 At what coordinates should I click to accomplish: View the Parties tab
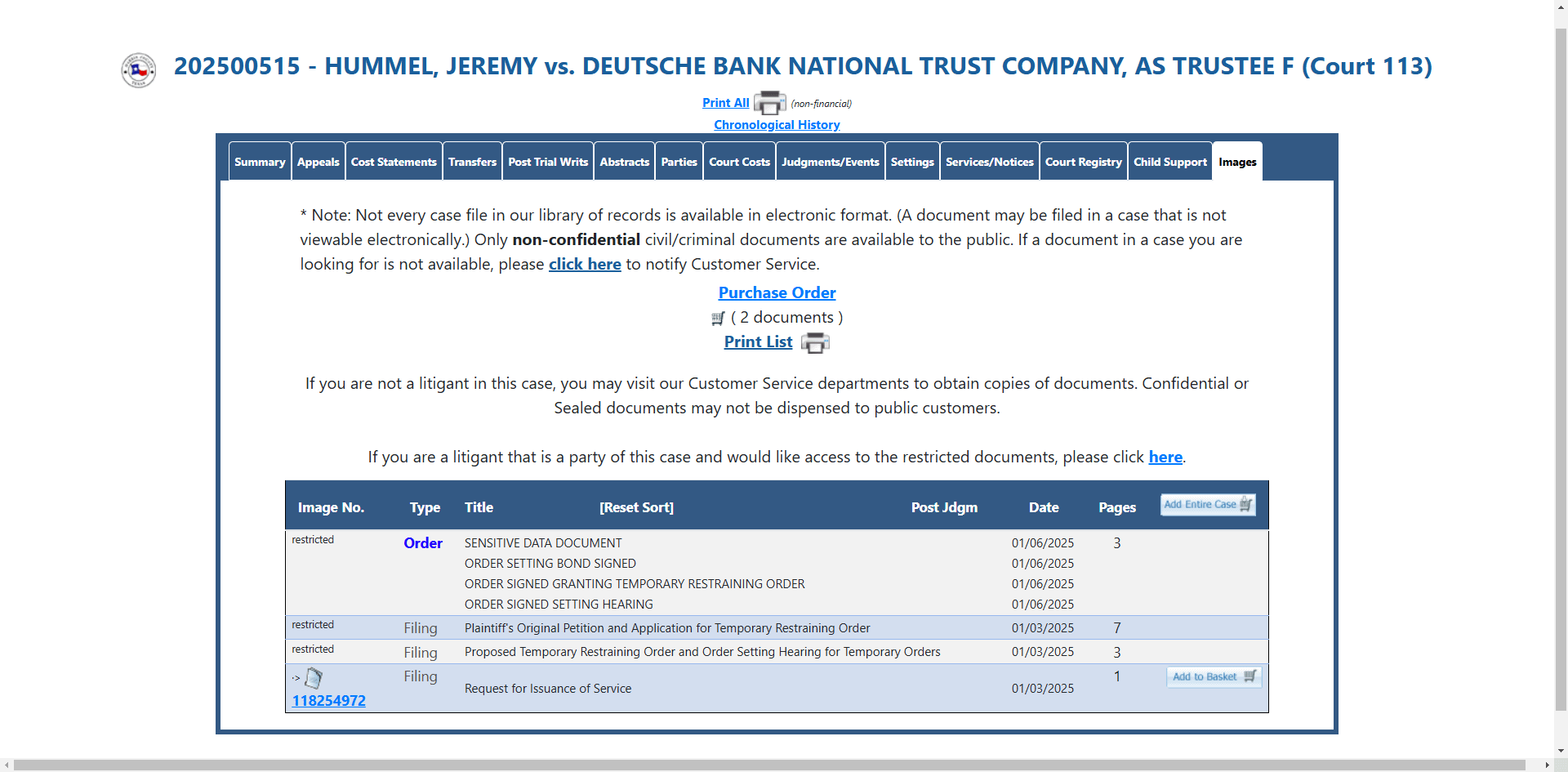(679, 162)
